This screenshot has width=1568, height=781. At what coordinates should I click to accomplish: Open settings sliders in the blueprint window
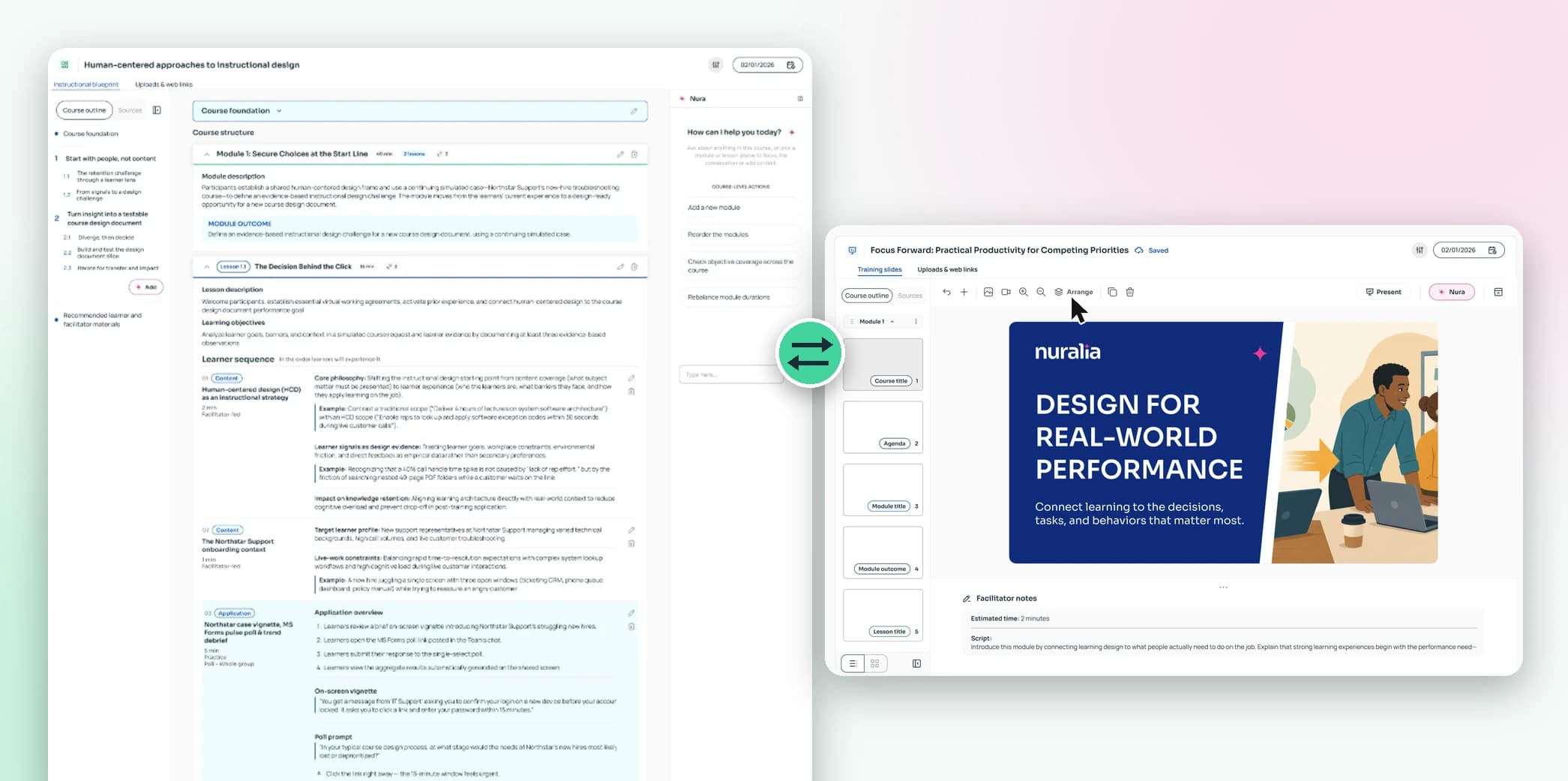(716, 65)
